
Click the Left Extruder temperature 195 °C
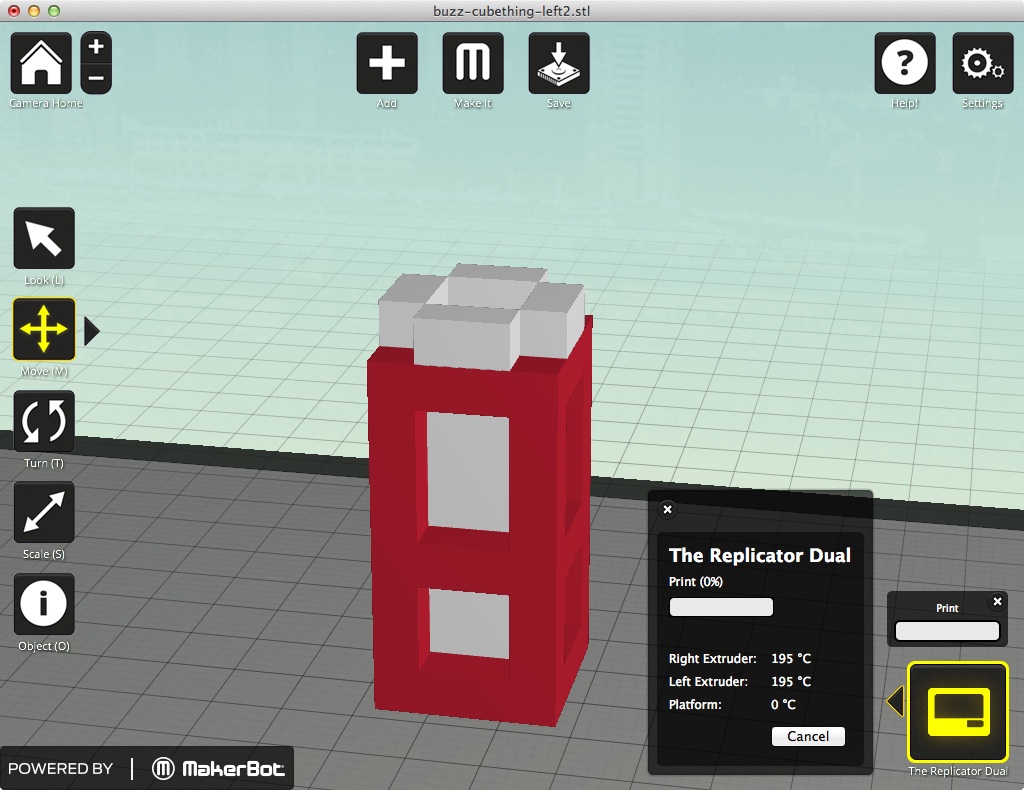(791, 682)
